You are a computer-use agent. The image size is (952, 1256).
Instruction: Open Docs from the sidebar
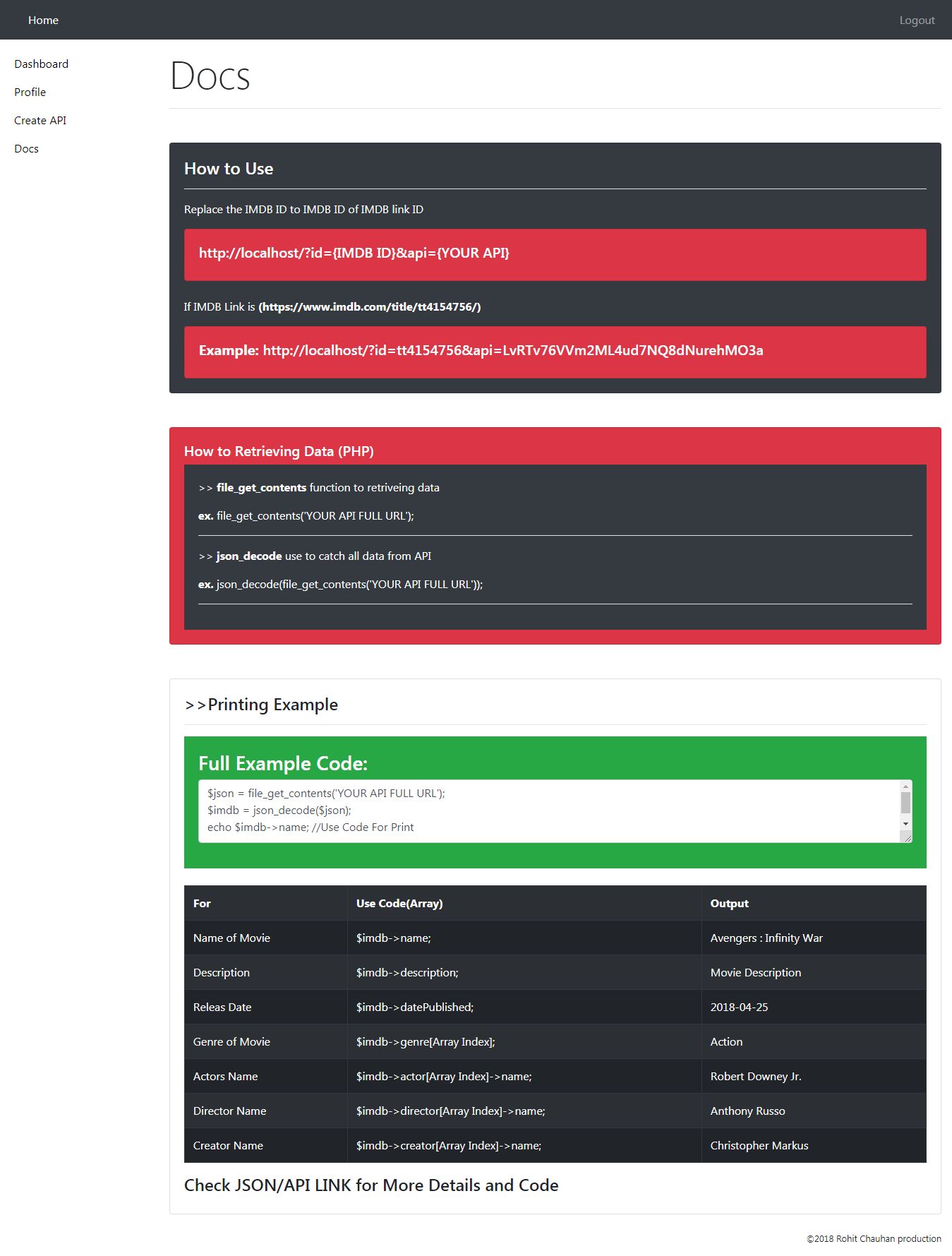tap(26, 148)
